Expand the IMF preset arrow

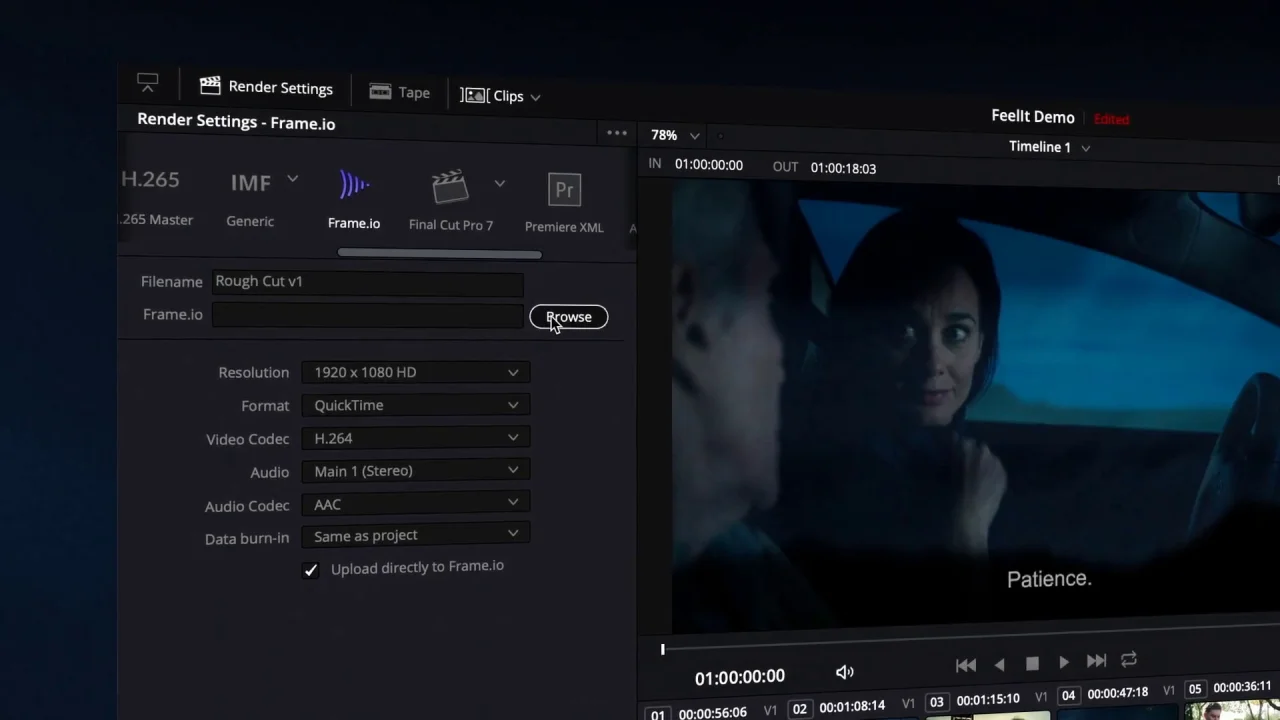pos(292,179)
